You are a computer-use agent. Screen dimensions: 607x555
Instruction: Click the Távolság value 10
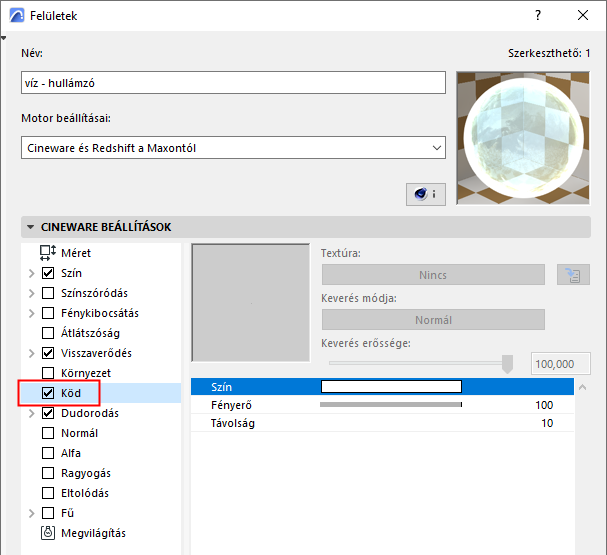547,423
